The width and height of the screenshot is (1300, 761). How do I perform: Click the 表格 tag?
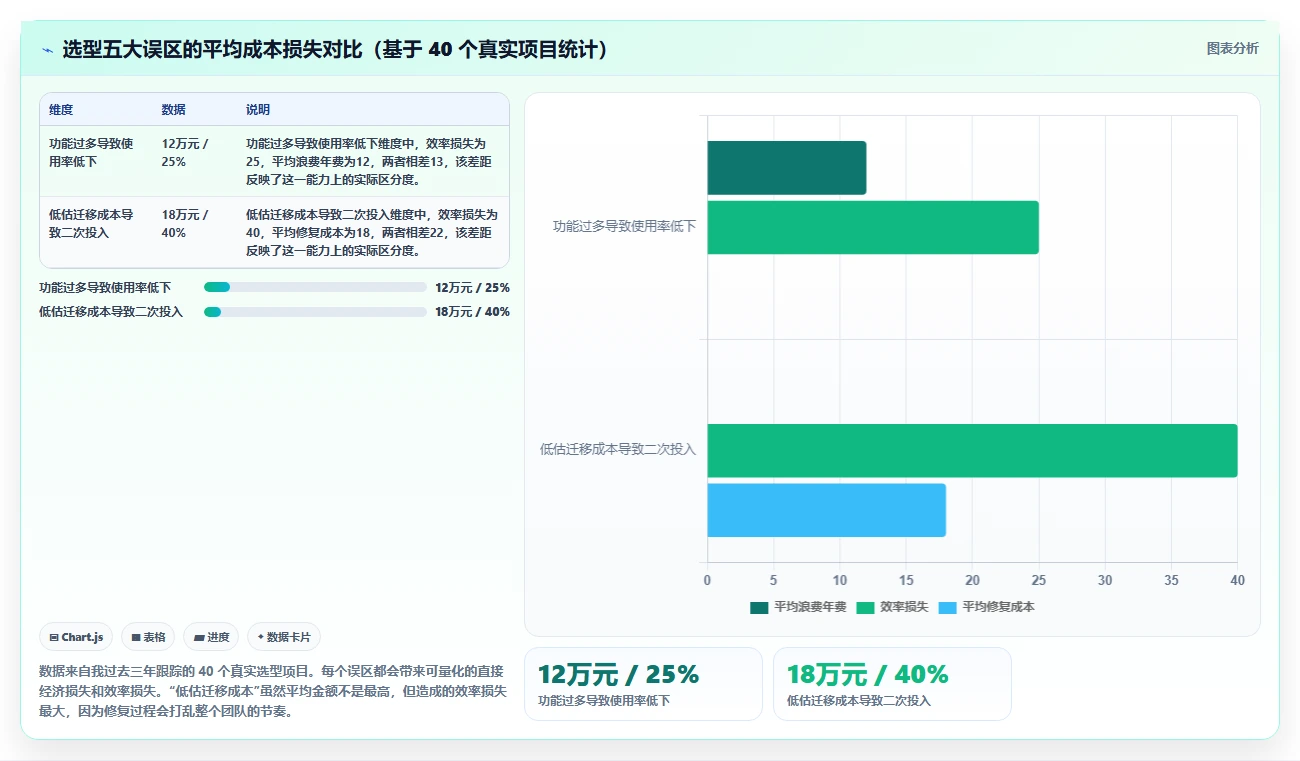148,637
